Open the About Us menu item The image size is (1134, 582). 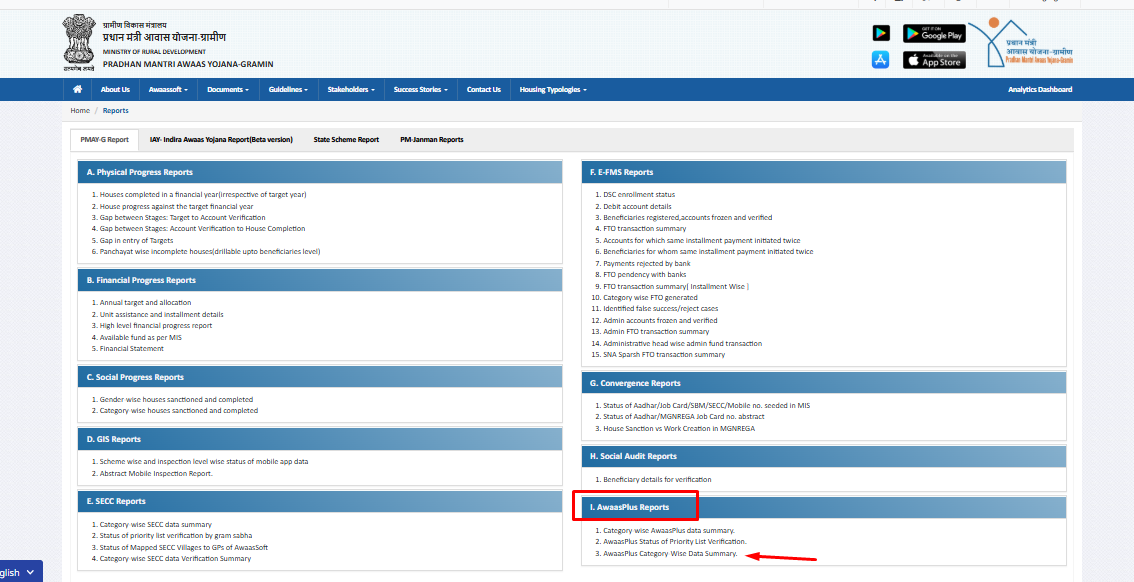pyautogui.click(x=115, y=90)
